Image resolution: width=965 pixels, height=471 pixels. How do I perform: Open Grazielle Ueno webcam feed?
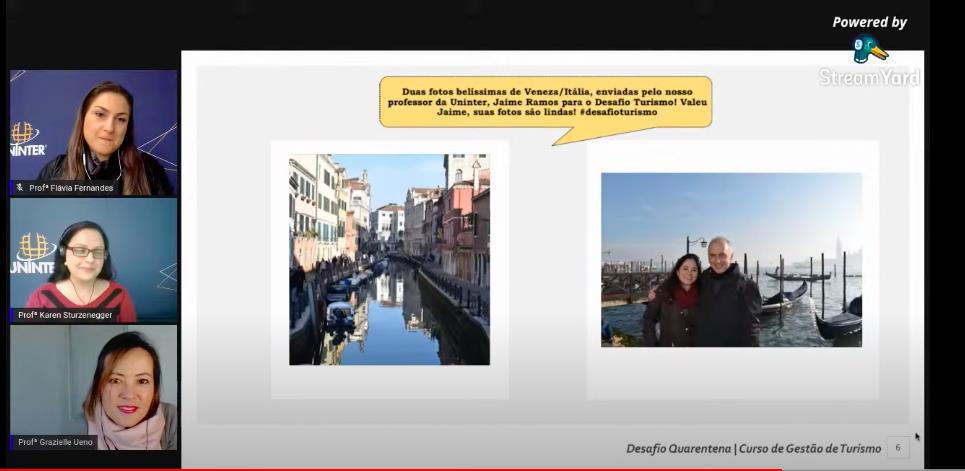(95, 385)
